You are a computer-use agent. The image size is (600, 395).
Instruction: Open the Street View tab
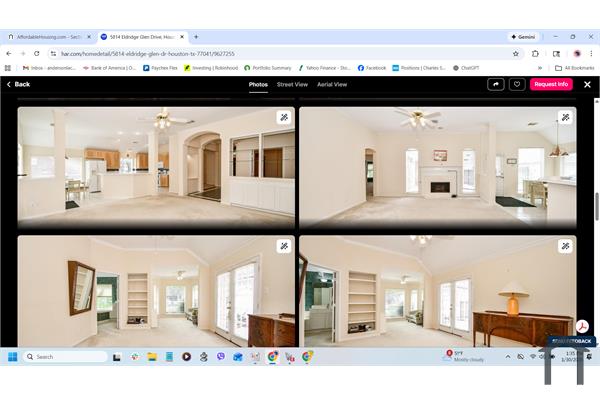(292, 85)
